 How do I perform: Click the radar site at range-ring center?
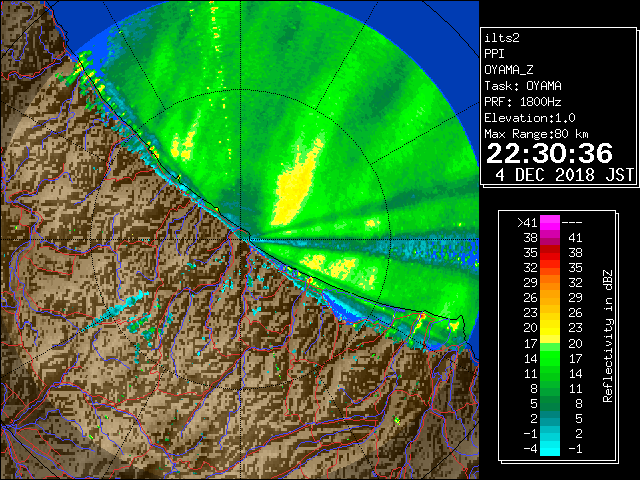tap(241, 239)
